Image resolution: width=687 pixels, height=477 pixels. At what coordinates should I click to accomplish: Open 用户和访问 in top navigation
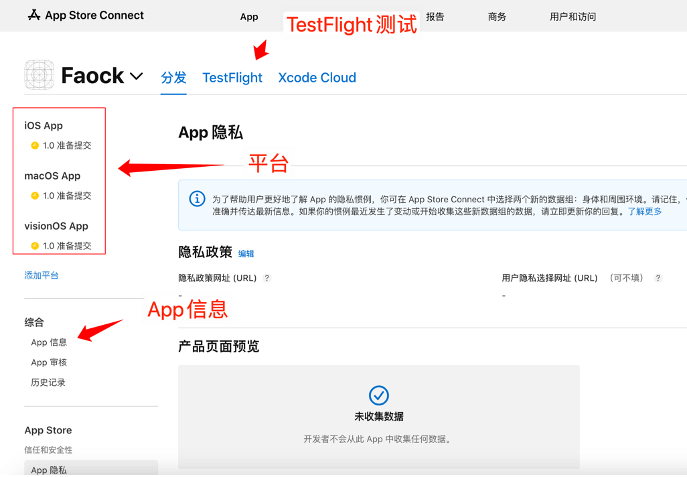[x=573, y=17]
